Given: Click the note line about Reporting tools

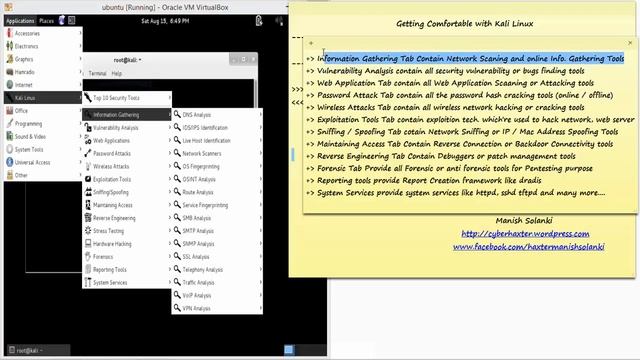Looking at the screenshot, I should [424, 180].
